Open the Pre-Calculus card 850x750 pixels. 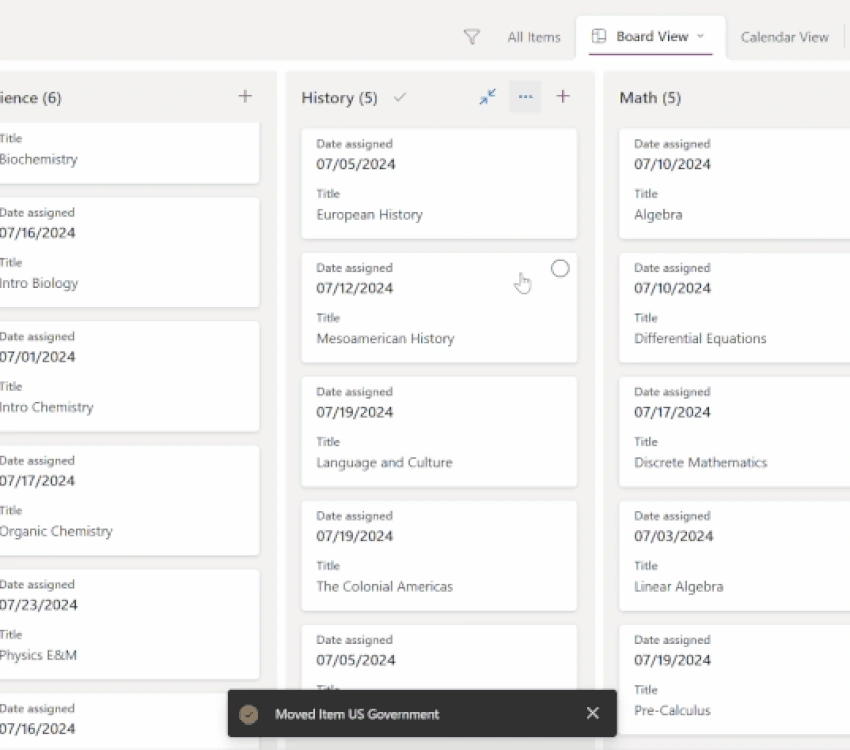pos(735,680)
